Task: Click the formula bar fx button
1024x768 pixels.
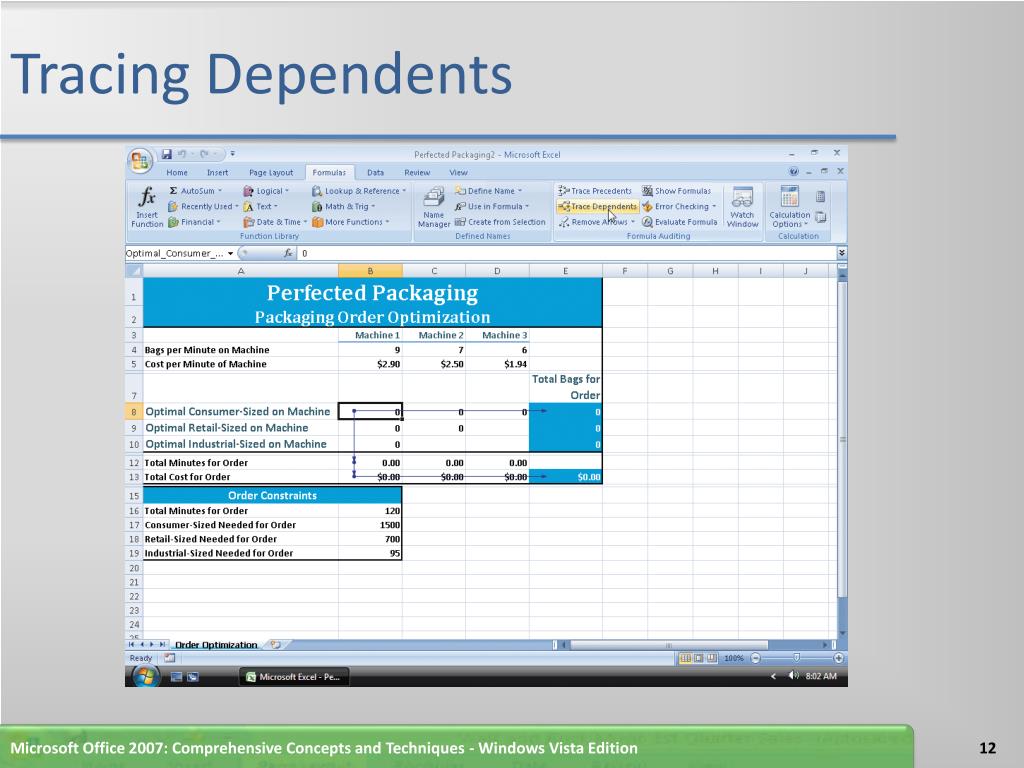Action: pos(288,253)
